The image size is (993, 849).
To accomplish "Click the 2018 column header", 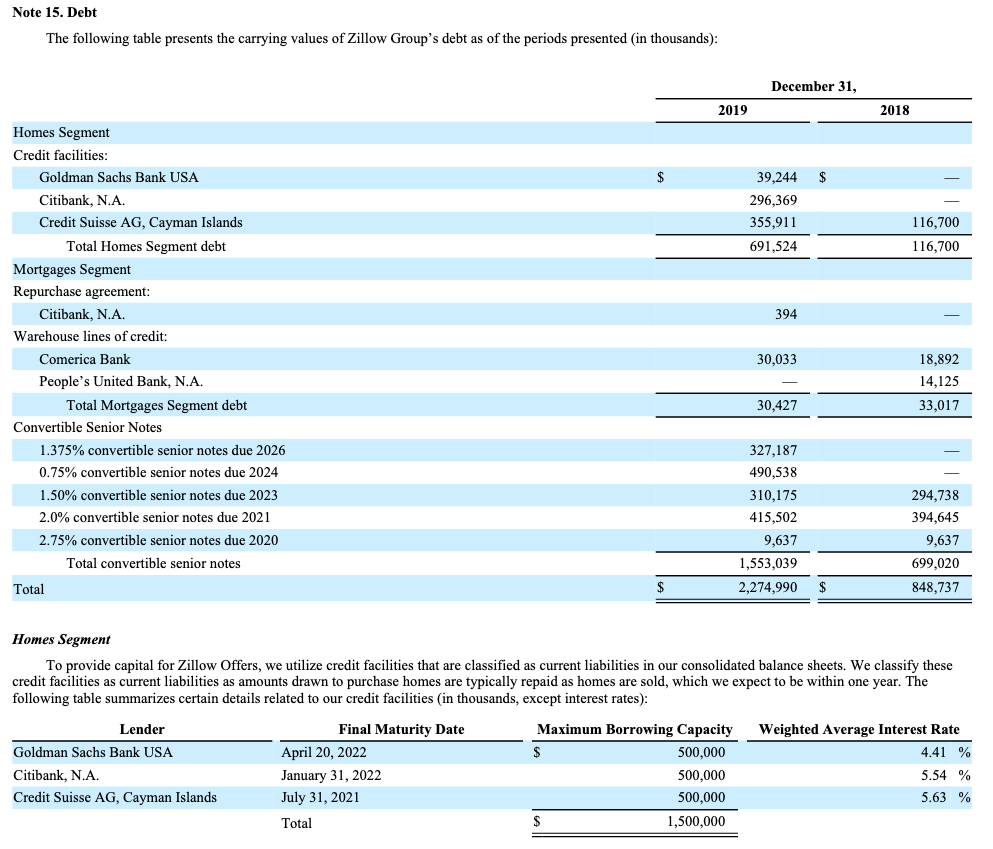I will (x=895, y=110).
